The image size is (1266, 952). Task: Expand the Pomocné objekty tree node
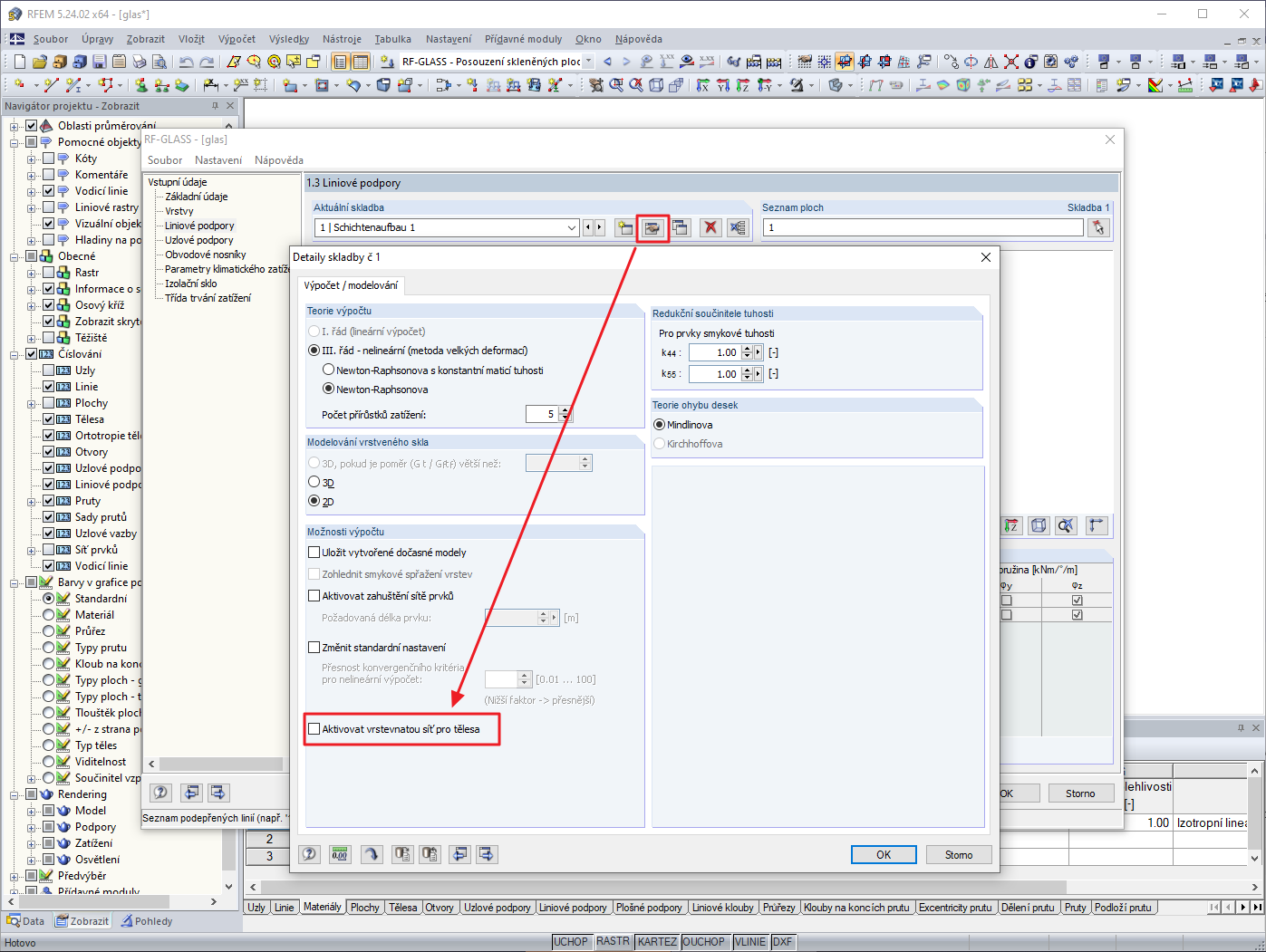tap(14, 142)
